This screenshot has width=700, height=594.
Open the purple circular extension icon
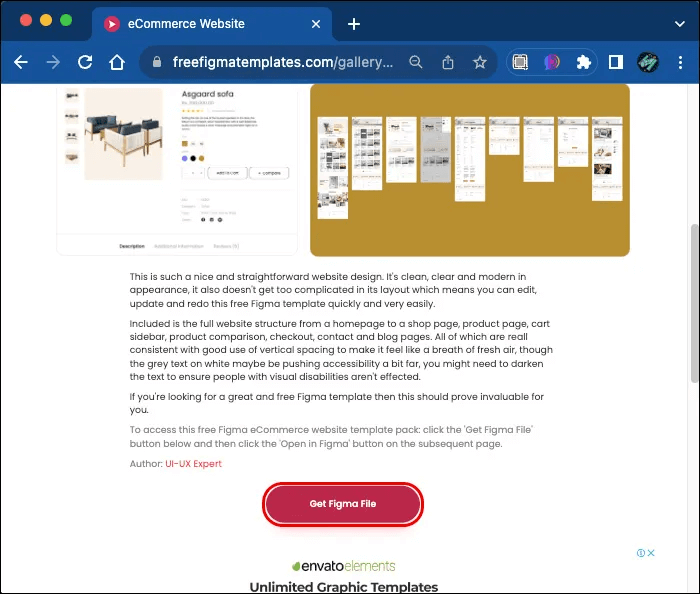click(552, 62)
